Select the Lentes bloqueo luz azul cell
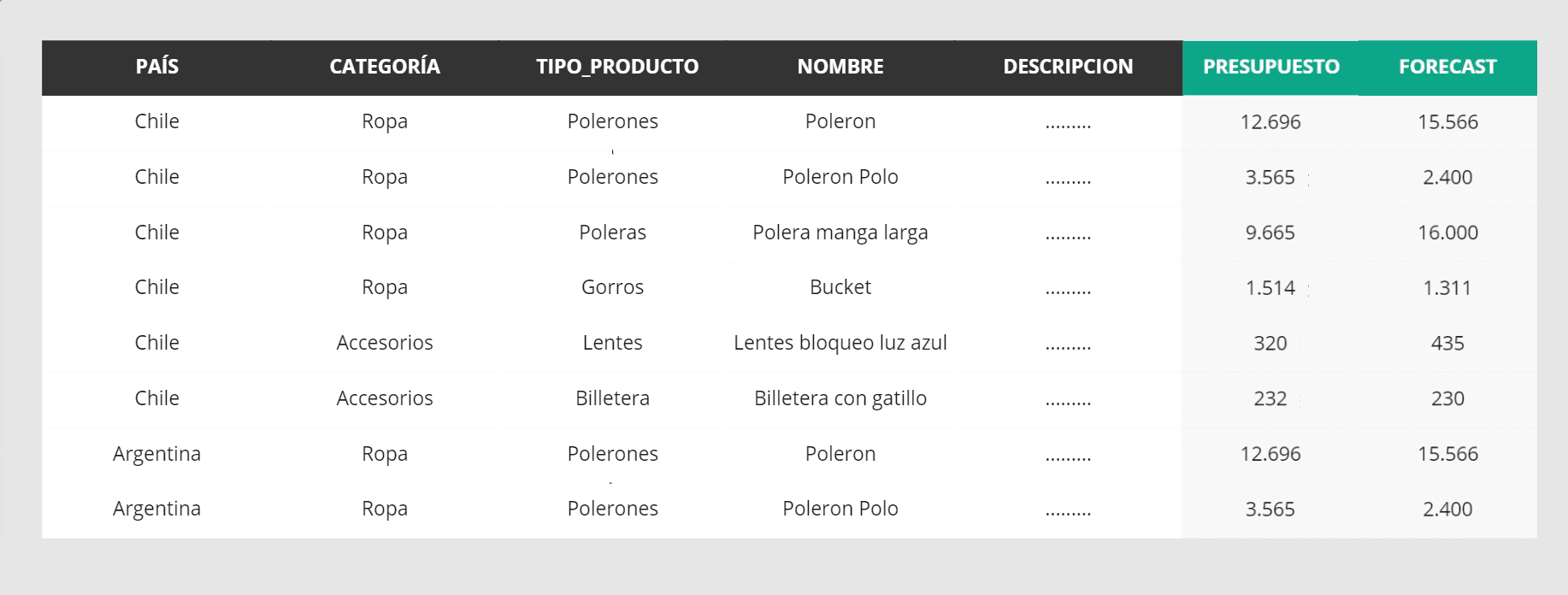This screenshot has height=595, width=1568. coord(840,343)
